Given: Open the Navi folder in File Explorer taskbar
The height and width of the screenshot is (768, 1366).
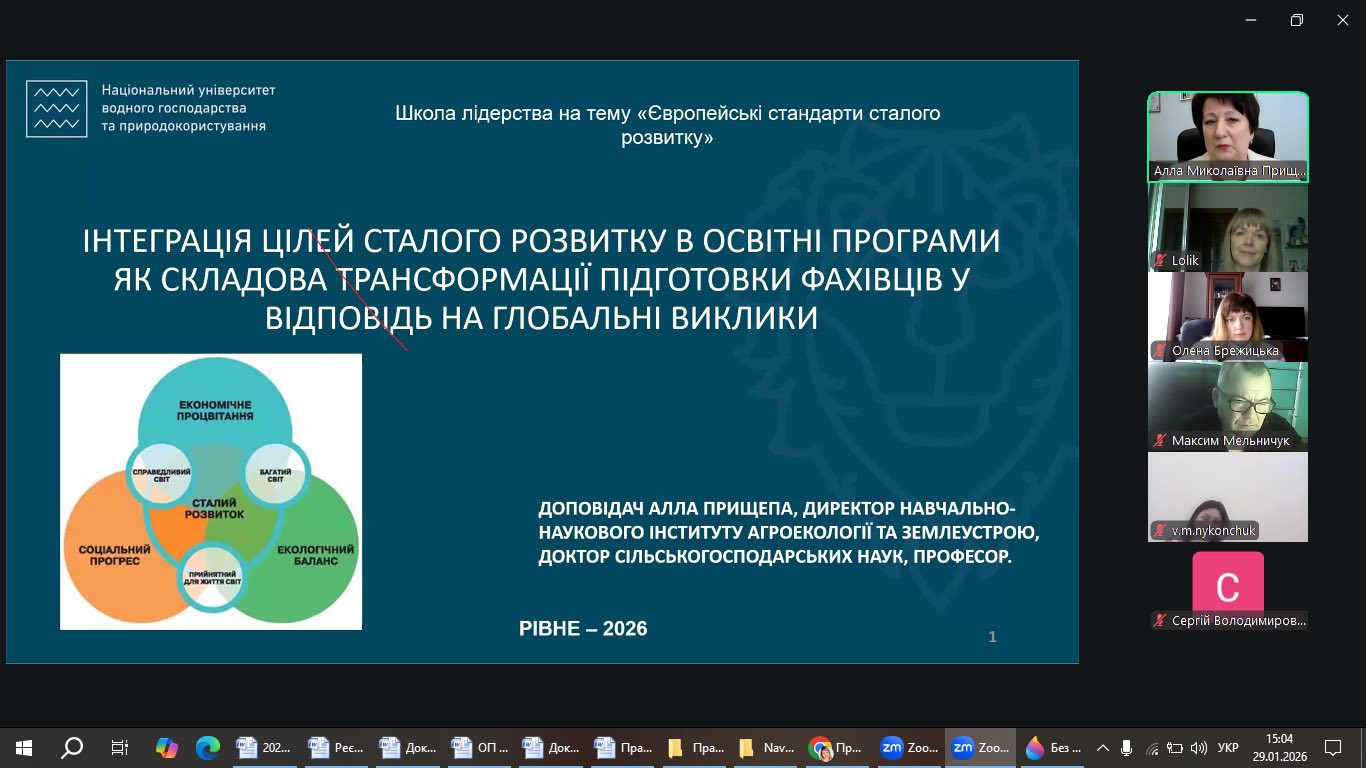Looking at the screenshot, I should (x=766, y=747).
